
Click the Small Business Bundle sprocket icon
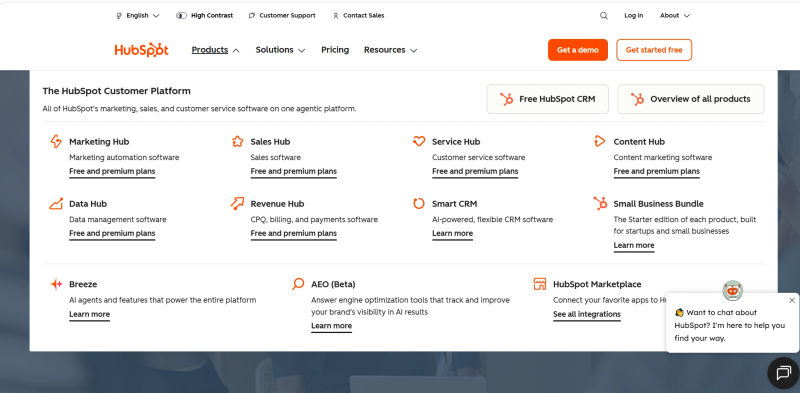pos(600,203)
